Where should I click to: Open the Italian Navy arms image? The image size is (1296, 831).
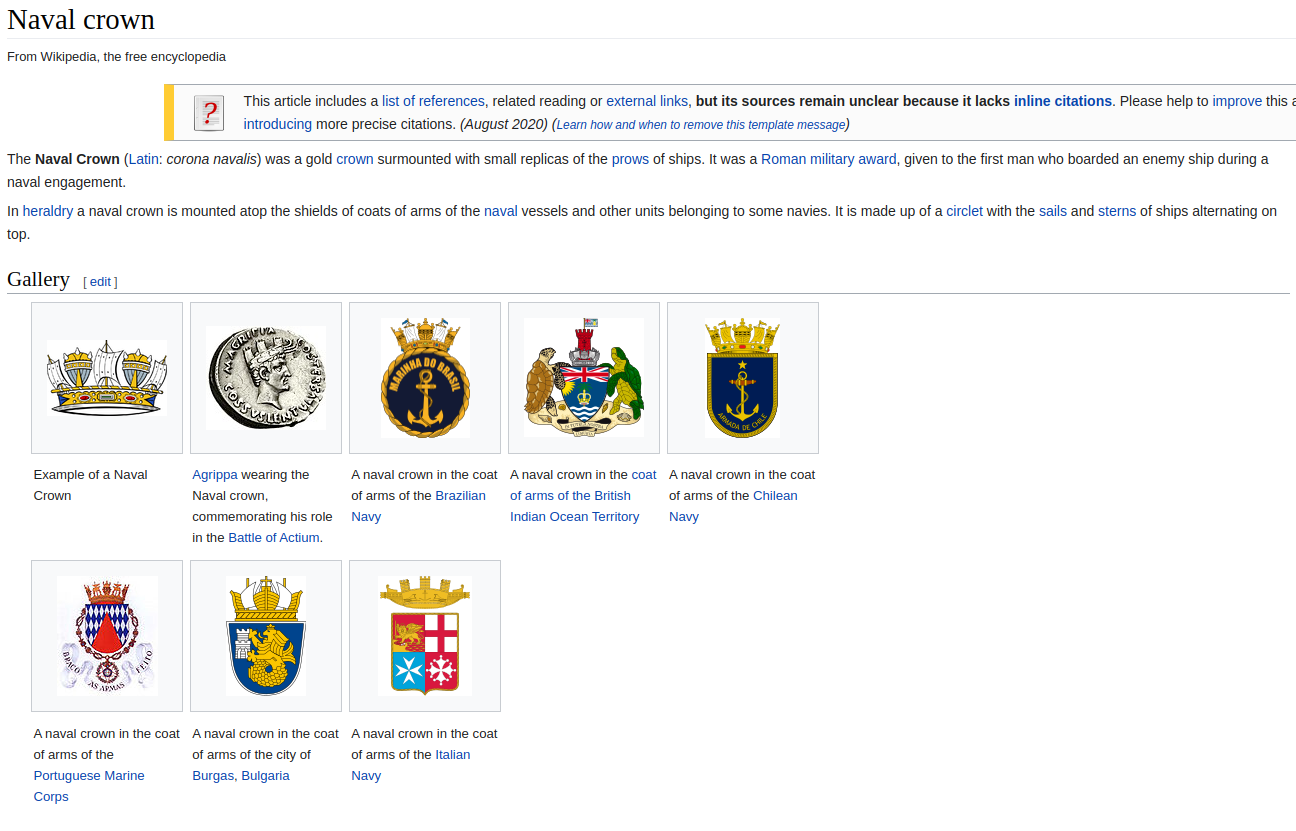pos(425,636)
